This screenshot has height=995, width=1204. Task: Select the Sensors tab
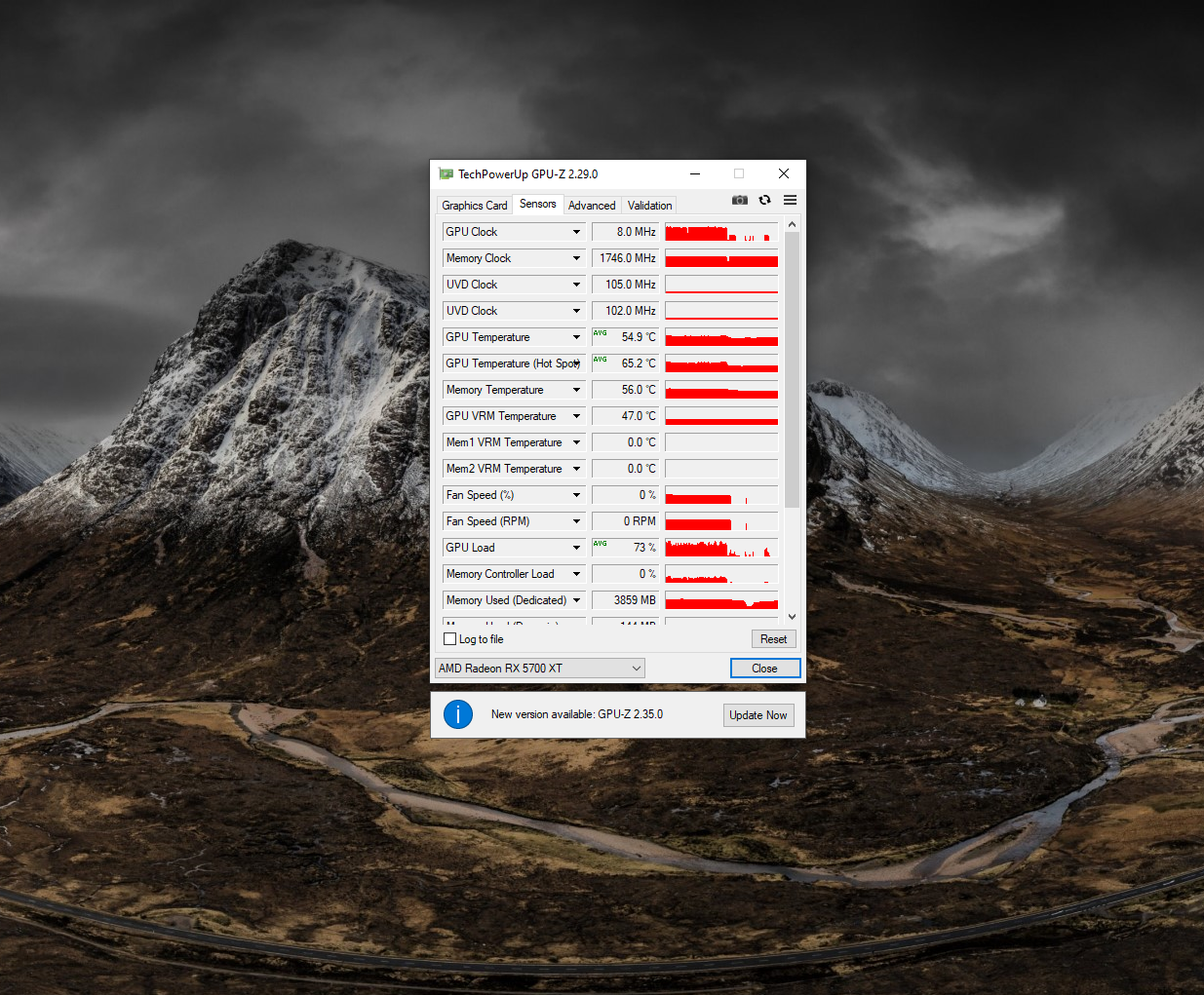[537, 204]
